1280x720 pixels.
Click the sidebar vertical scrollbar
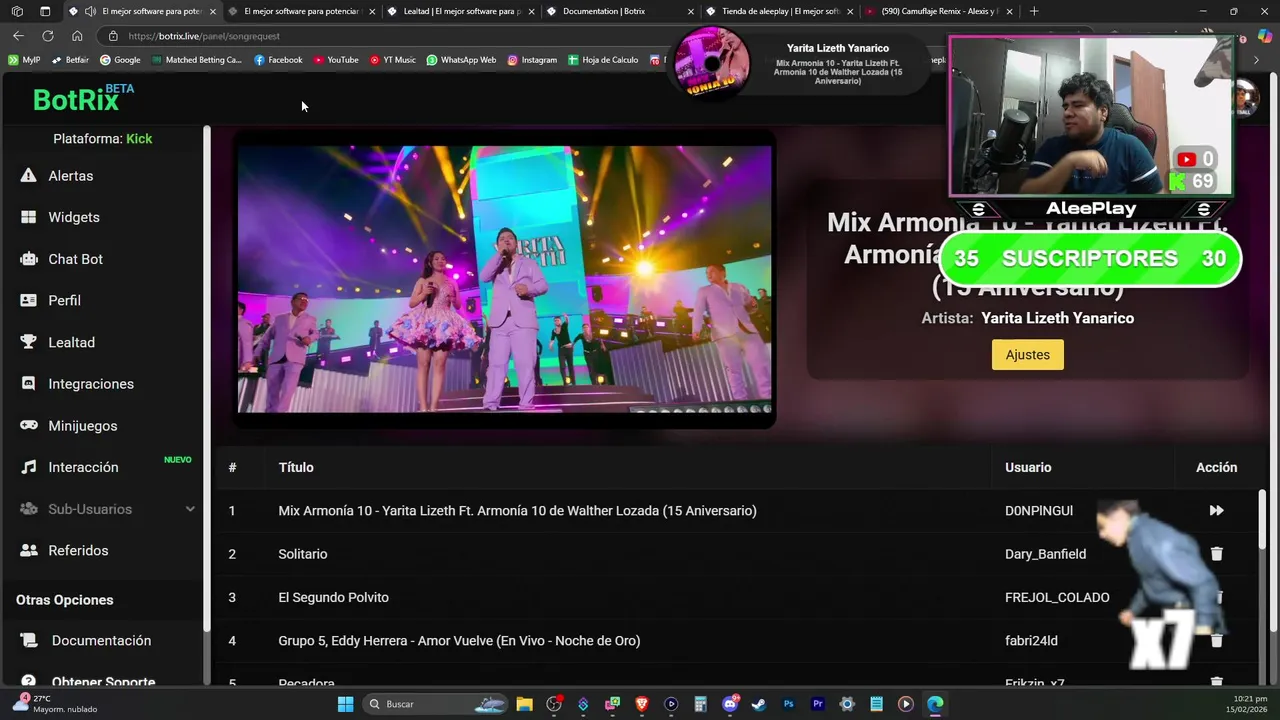(x=206, y=377)
